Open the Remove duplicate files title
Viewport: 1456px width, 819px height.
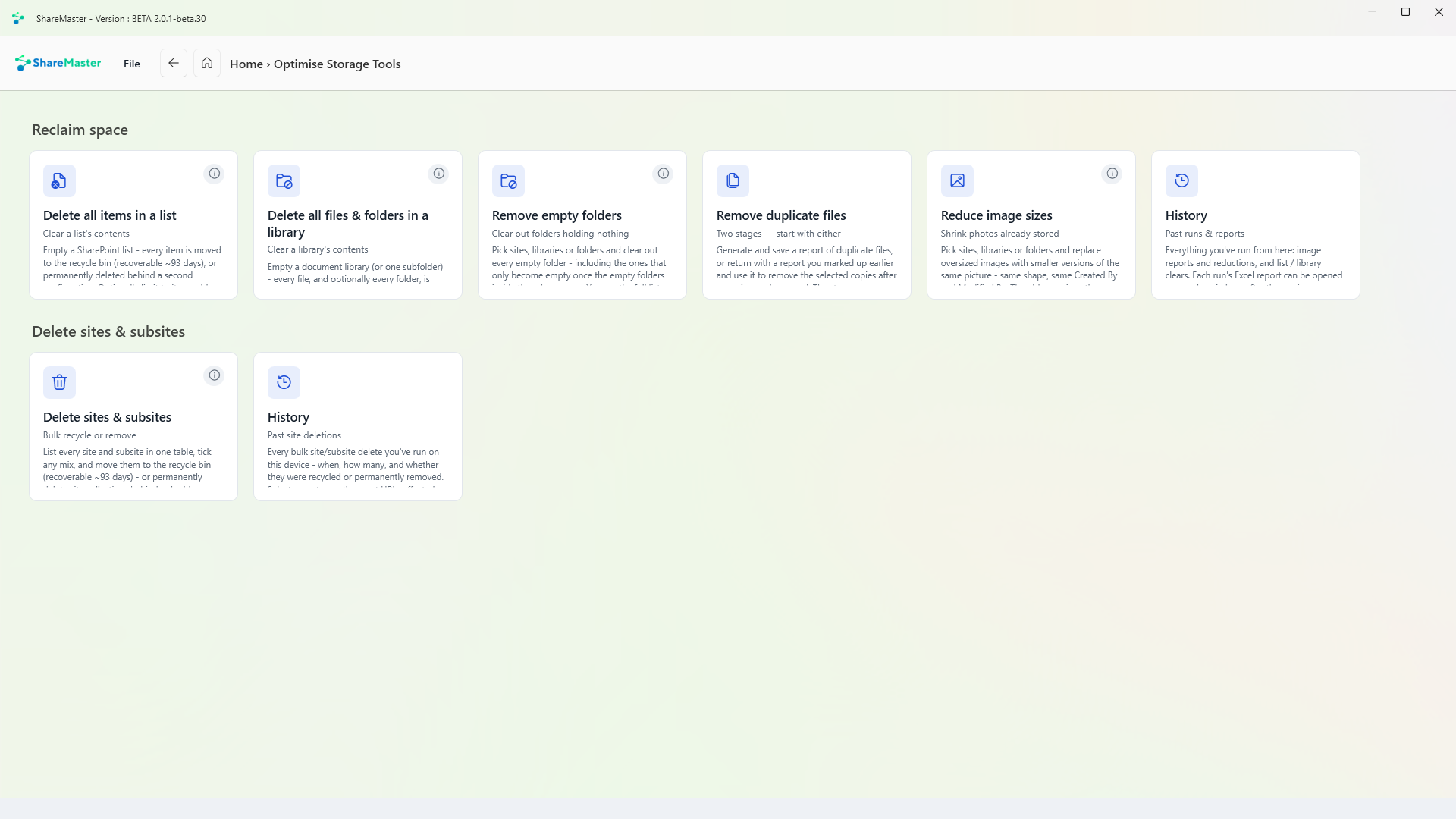pyautogui.click(x=781, y=215)
